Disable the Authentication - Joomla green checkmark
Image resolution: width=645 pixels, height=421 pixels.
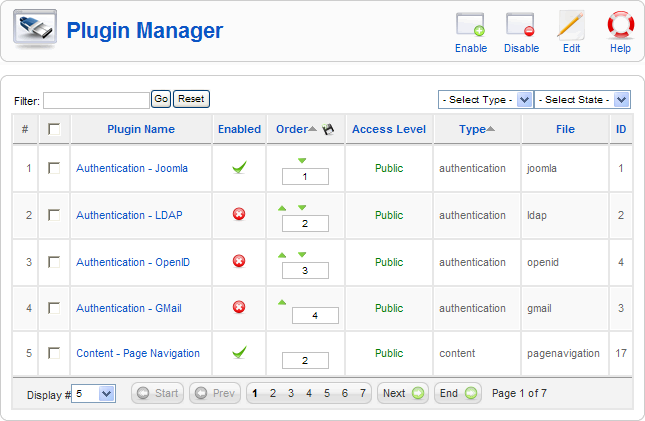click(x=238, y=168)
